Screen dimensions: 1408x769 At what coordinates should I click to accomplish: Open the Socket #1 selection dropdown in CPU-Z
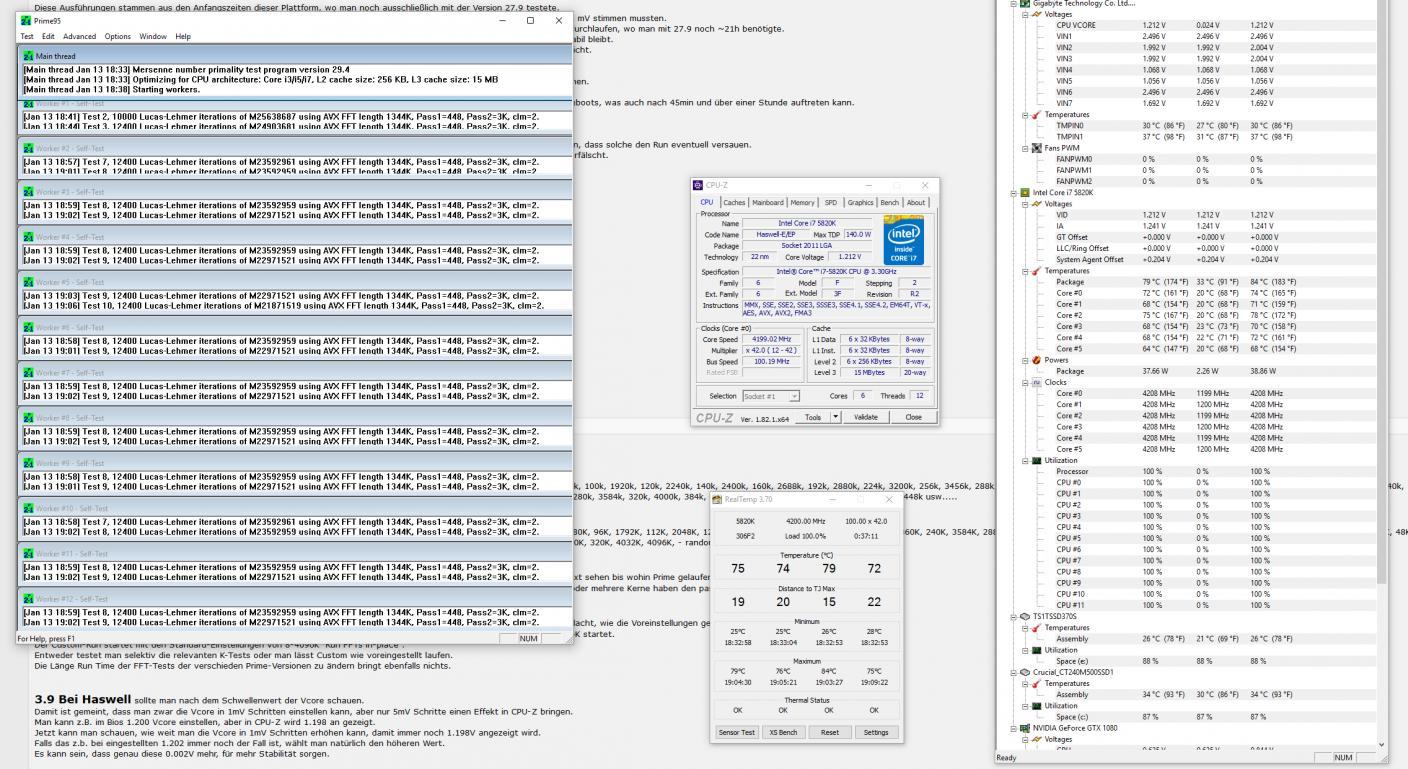pos(794,396)
